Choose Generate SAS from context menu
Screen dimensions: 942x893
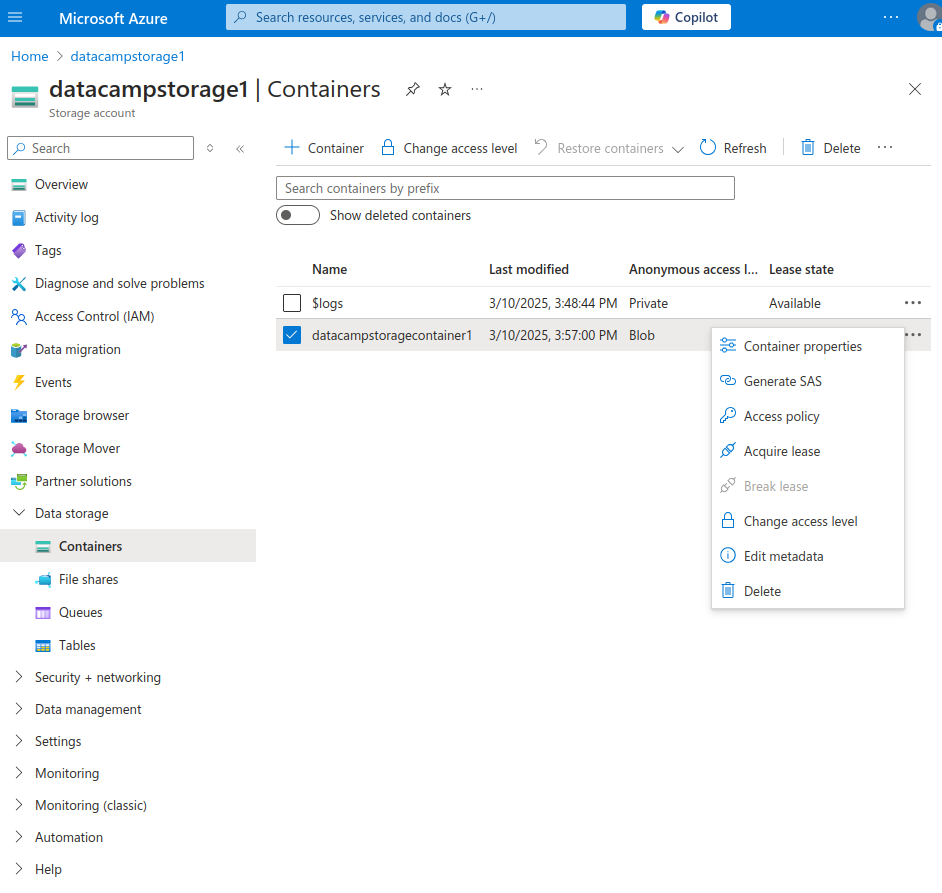(807, 381)
